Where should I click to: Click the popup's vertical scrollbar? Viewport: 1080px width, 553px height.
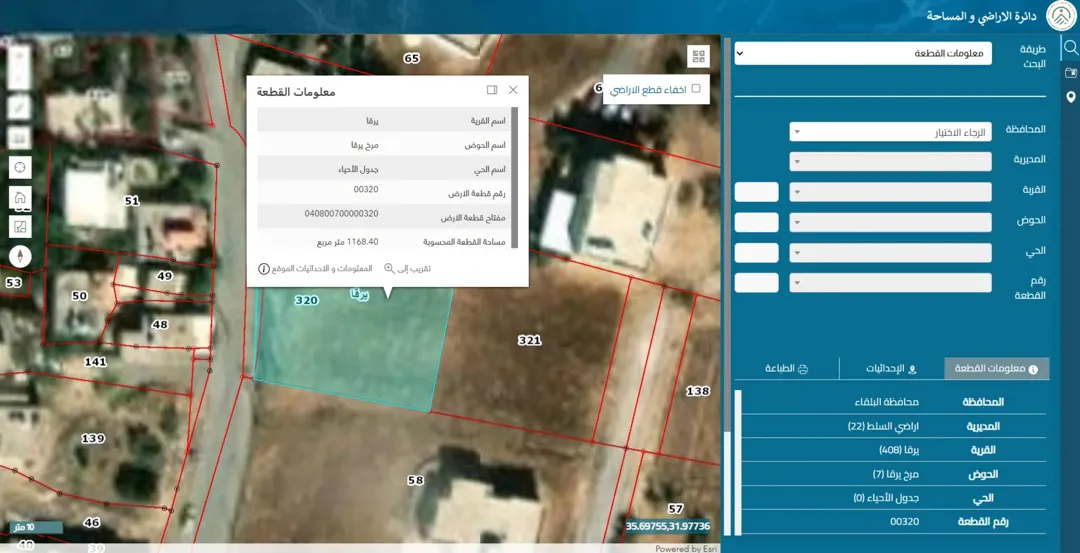point(515,177)
